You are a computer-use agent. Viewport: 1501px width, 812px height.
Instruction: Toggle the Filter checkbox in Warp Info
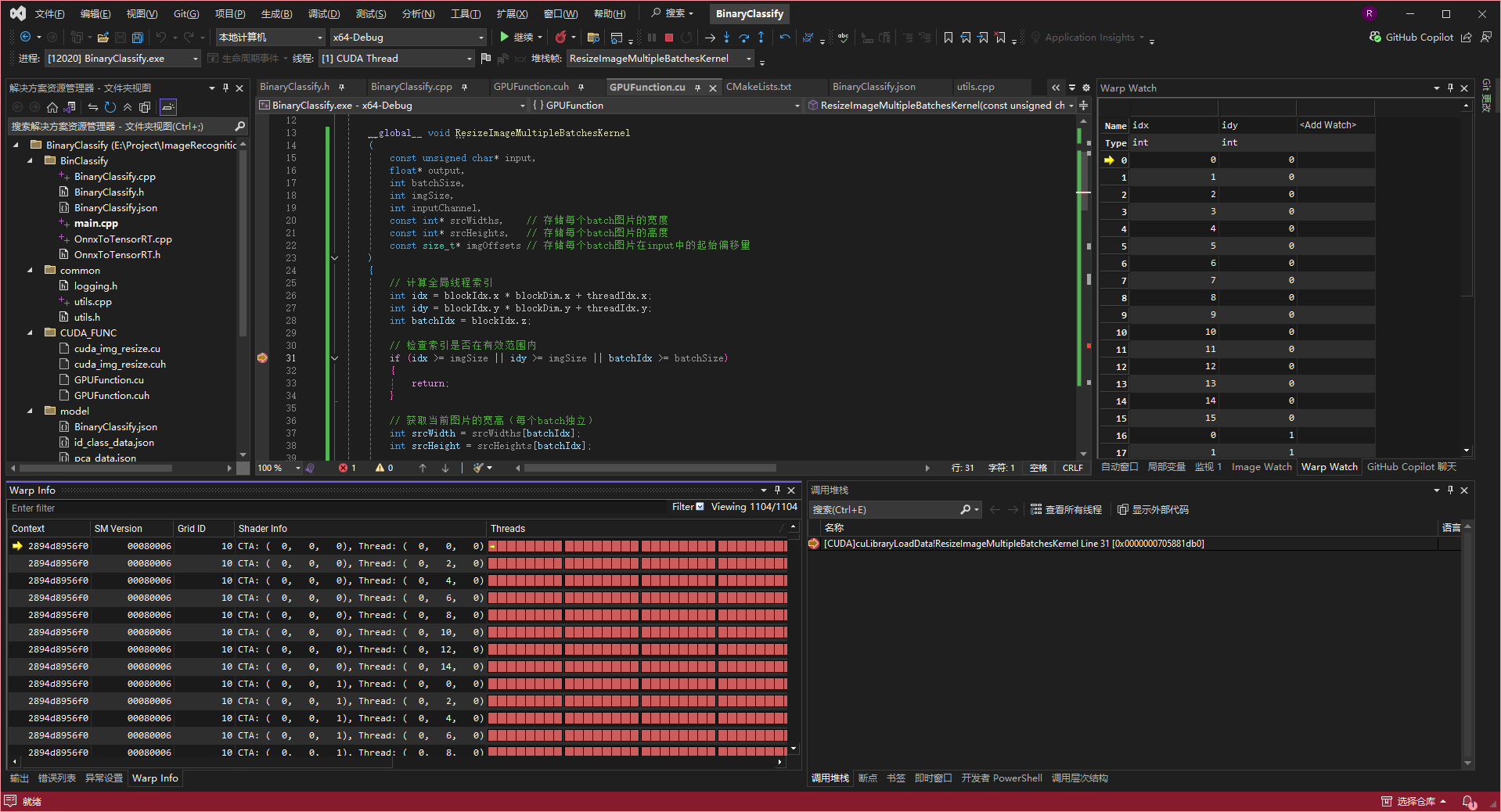coord(700,507)
